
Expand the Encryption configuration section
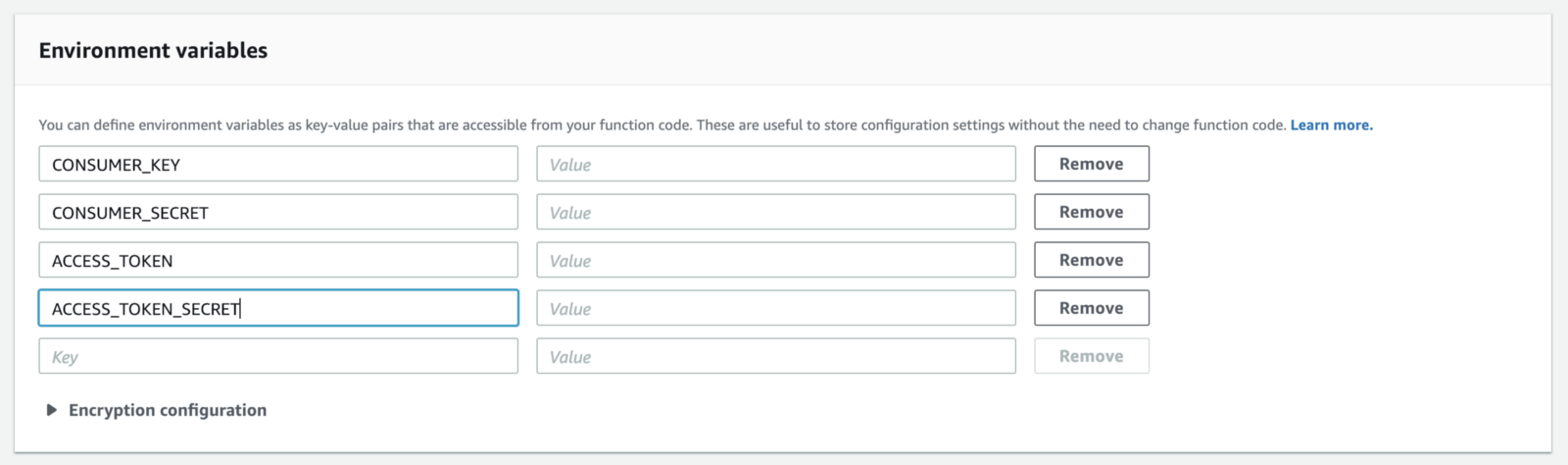[52, 410]
